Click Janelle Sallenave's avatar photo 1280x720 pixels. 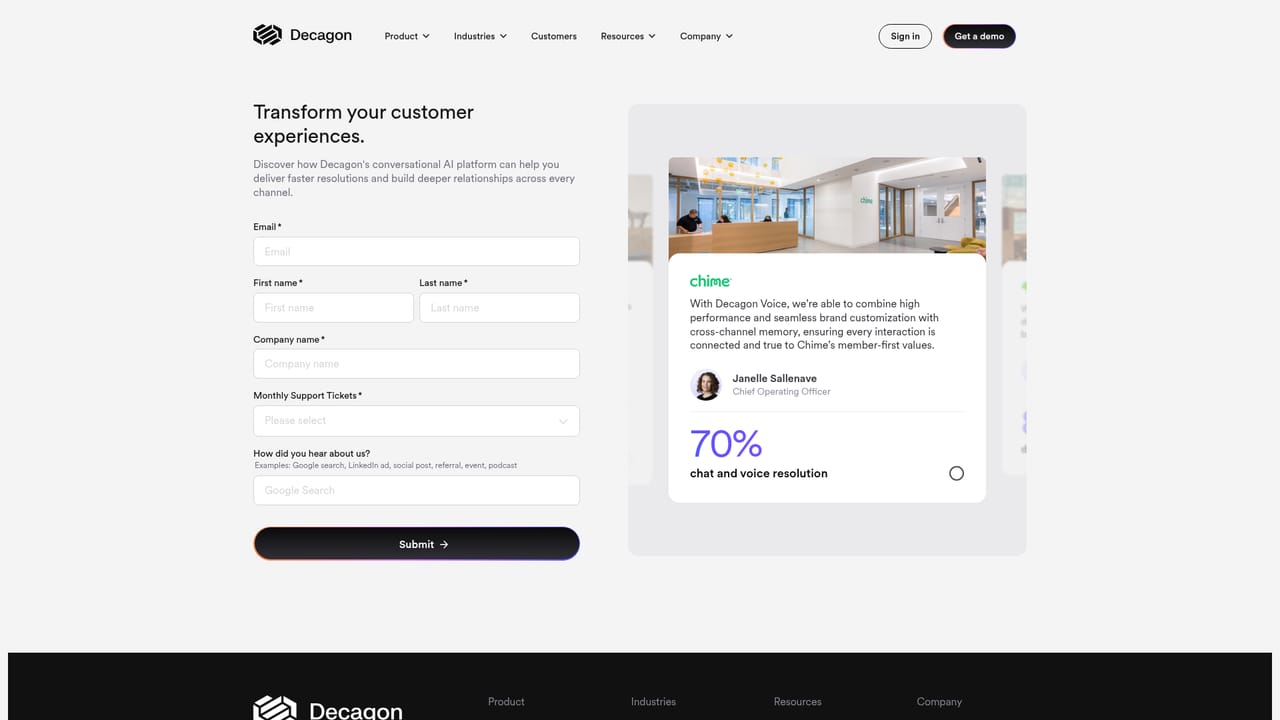coord(706,385)
